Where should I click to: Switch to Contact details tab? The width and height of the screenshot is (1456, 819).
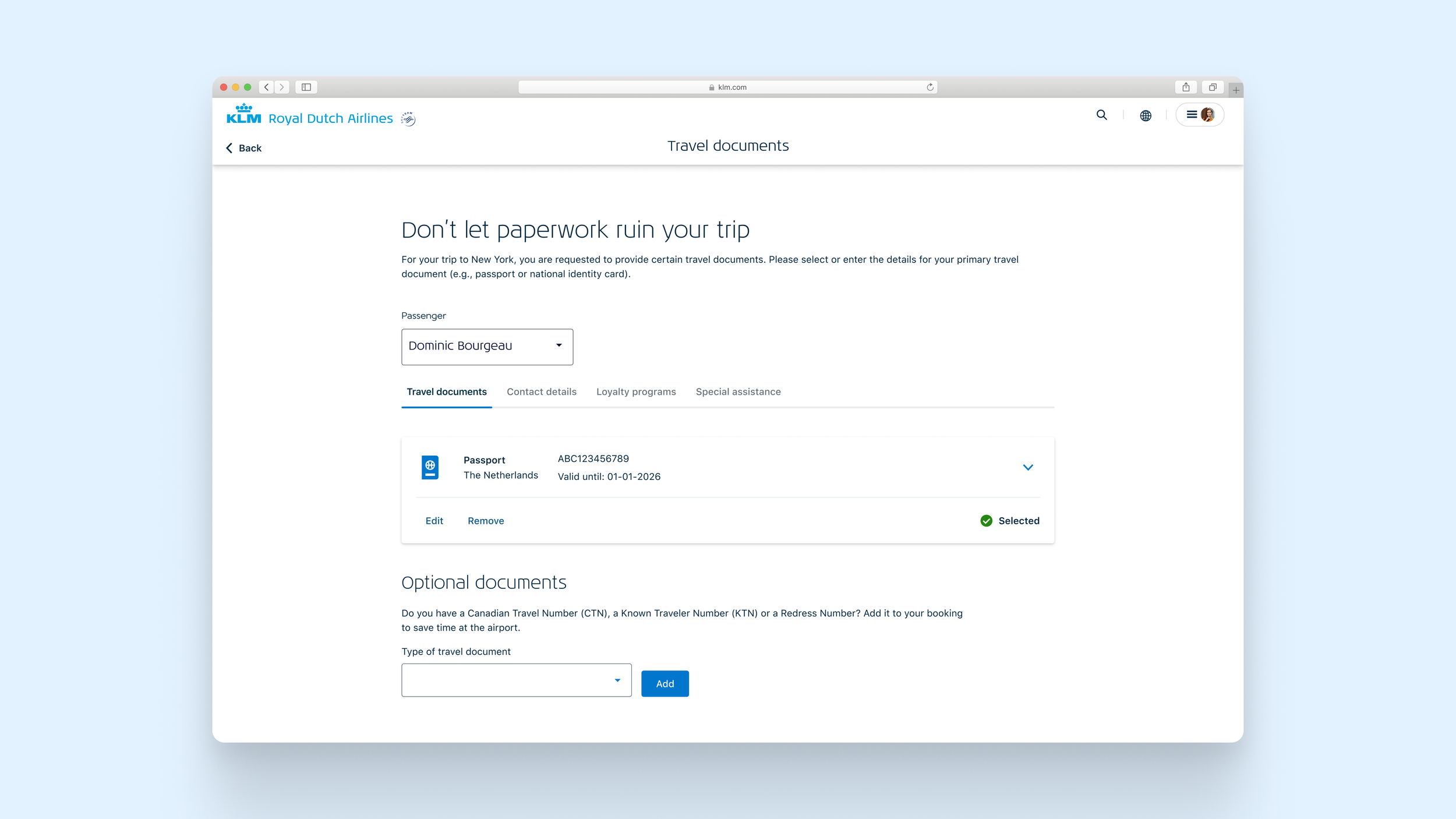click(x=541, y=392)
